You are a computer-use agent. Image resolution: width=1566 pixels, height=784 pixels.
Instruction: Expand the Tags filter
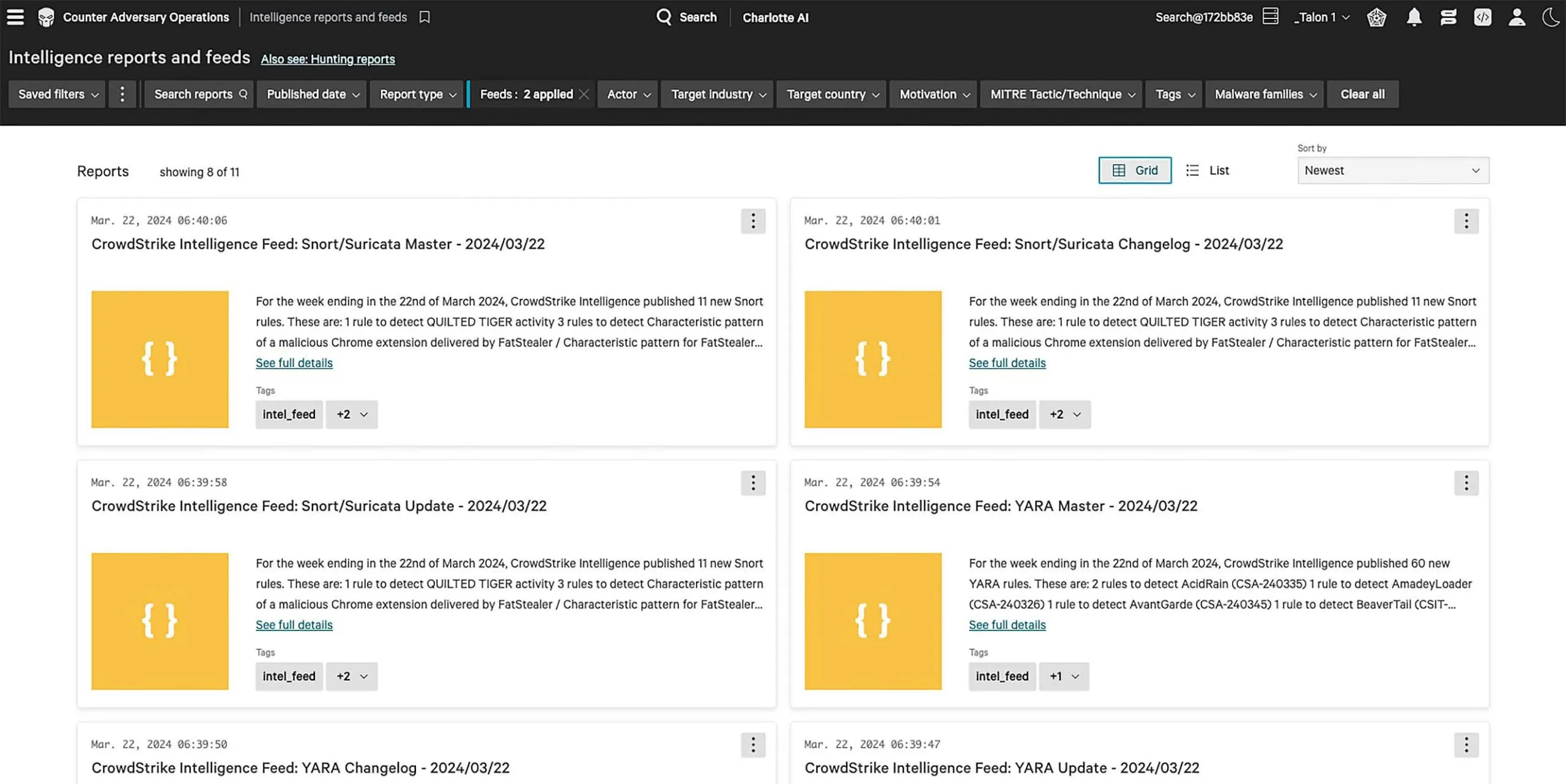tap(1174, 94)
